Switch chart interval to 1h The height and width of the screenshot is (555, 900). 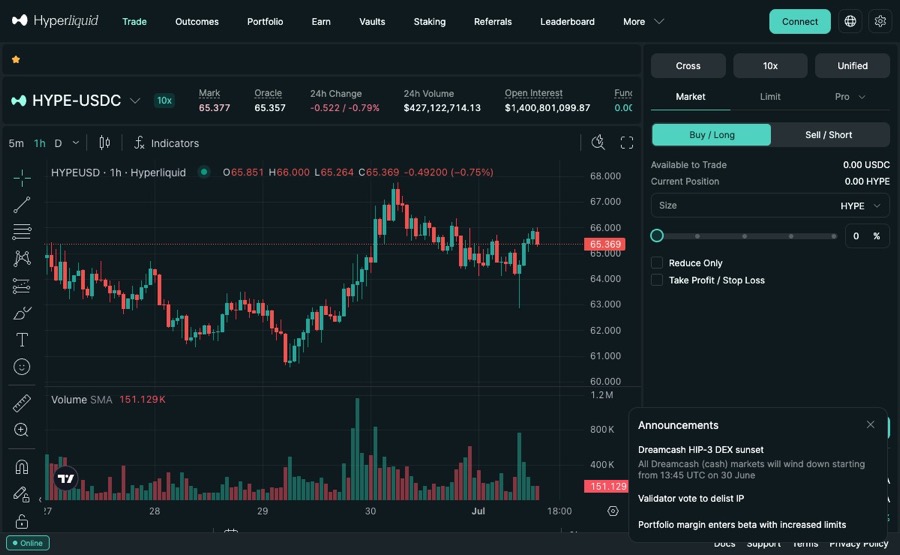(x=40, y=143)
